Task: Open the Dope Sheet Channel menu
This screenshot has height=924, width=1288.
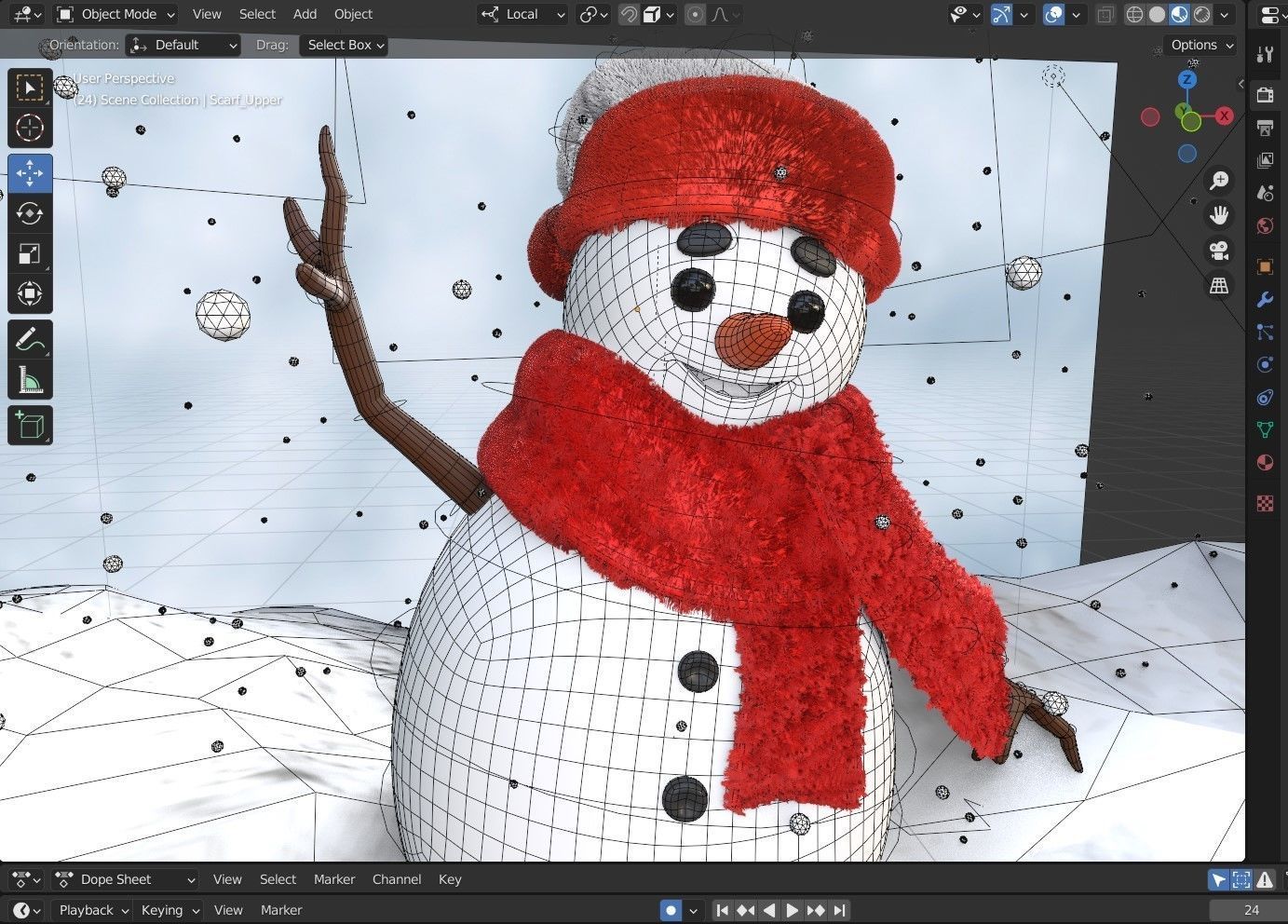Action: pyautogui.click(x=397, y=879)
